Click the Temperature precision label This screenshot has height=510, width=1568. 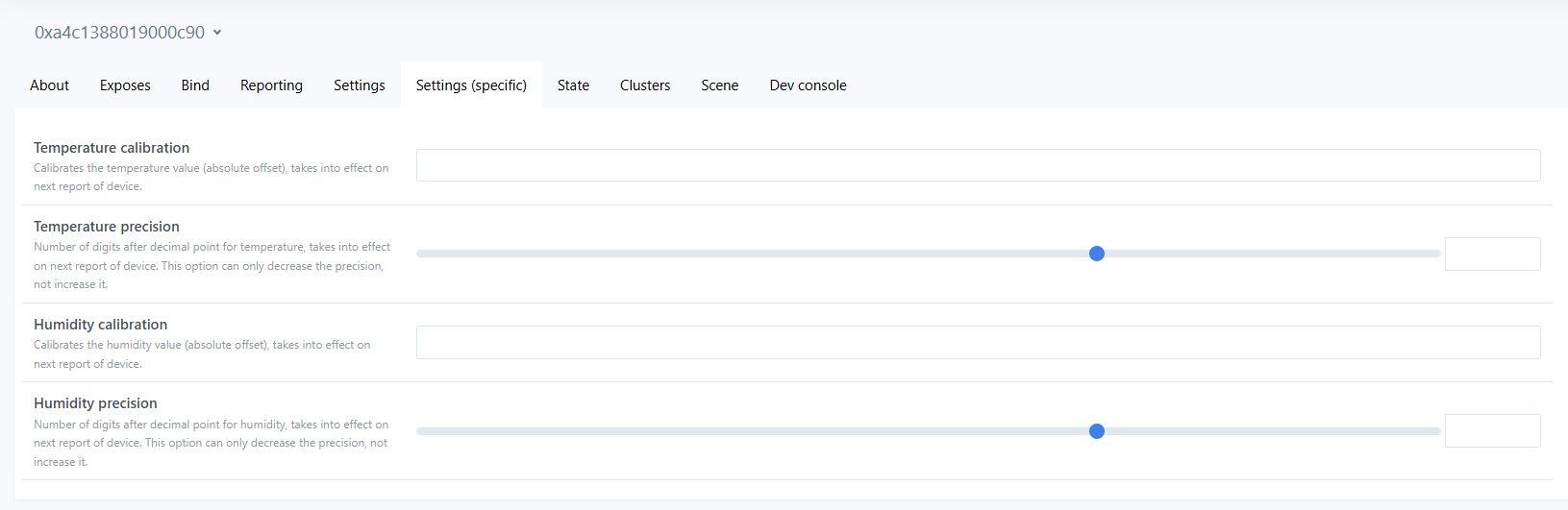[x=107, y=227]
